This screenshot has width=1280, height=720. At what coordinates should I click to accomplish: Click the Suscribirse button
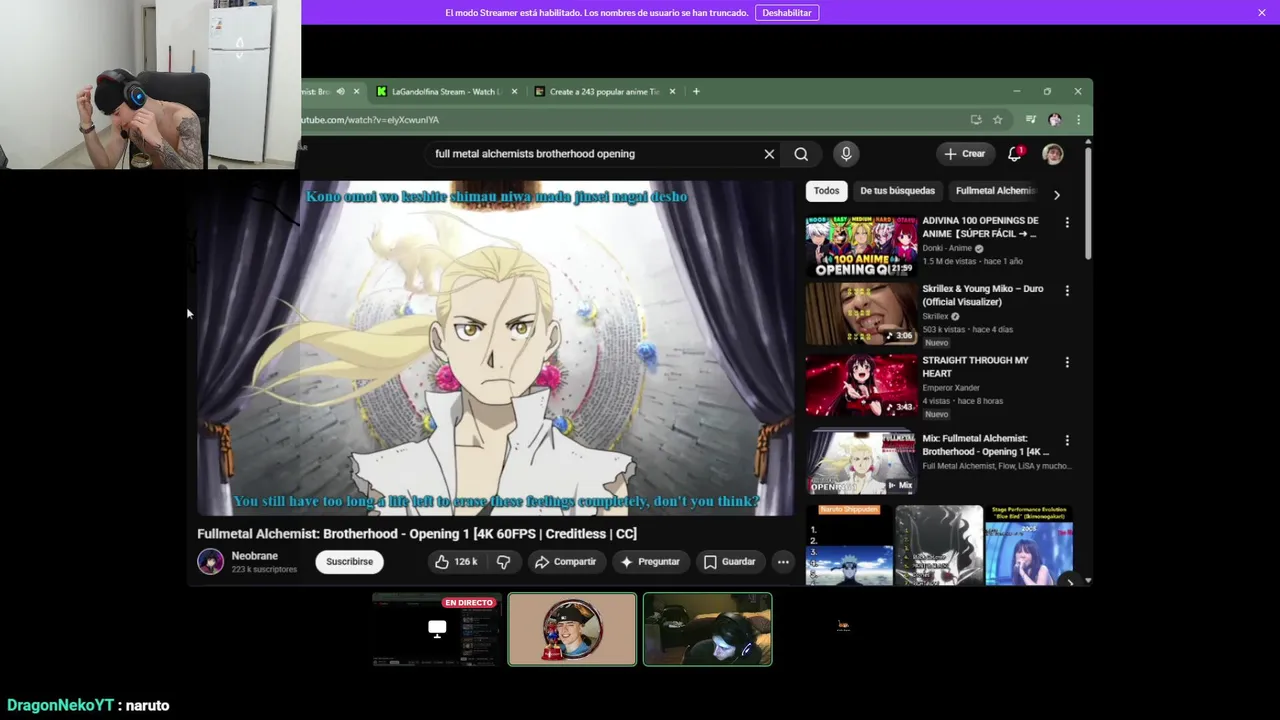pyautogui.click(x=349, y=562)
